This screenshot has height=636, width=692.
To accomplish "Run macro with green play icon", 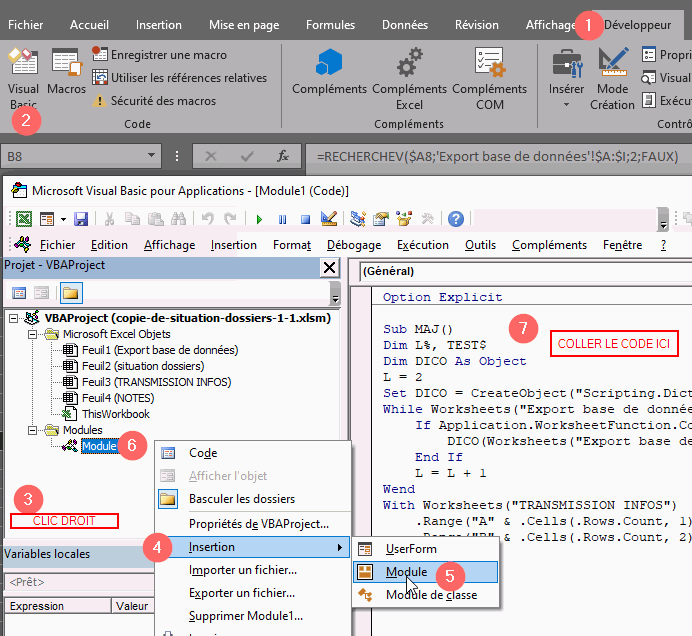I will click(259, 219).
